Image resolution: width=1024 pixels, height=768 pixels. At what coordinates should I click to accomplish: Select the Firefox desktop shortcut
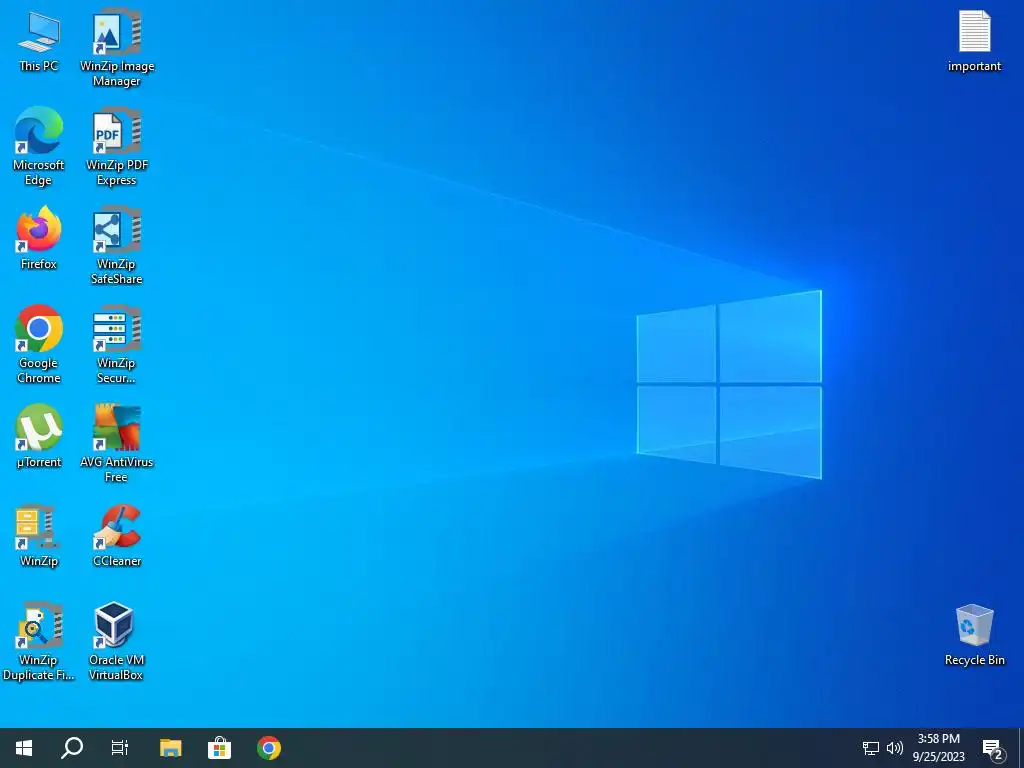click(x=39, y=238)
